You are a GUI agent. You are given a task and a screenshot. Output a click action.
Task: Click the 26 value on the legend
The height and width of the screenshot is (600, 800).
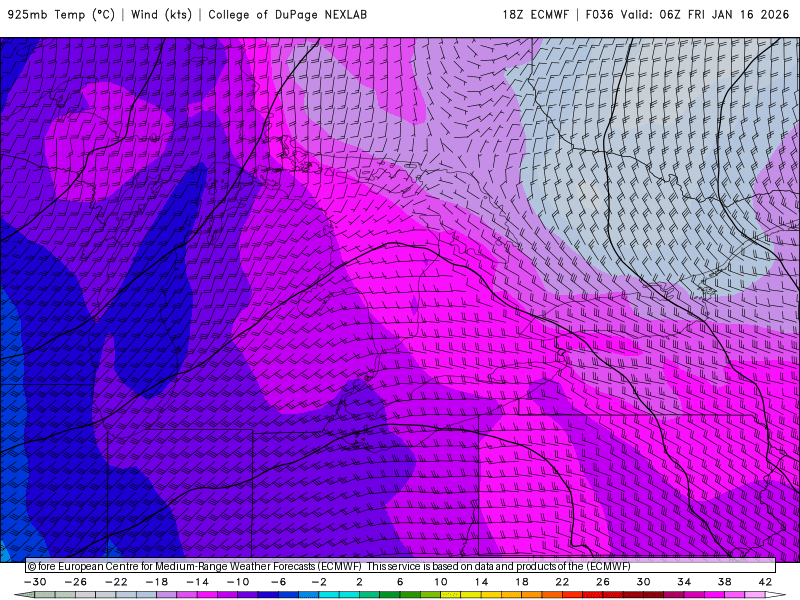click(x=603, y=582)
